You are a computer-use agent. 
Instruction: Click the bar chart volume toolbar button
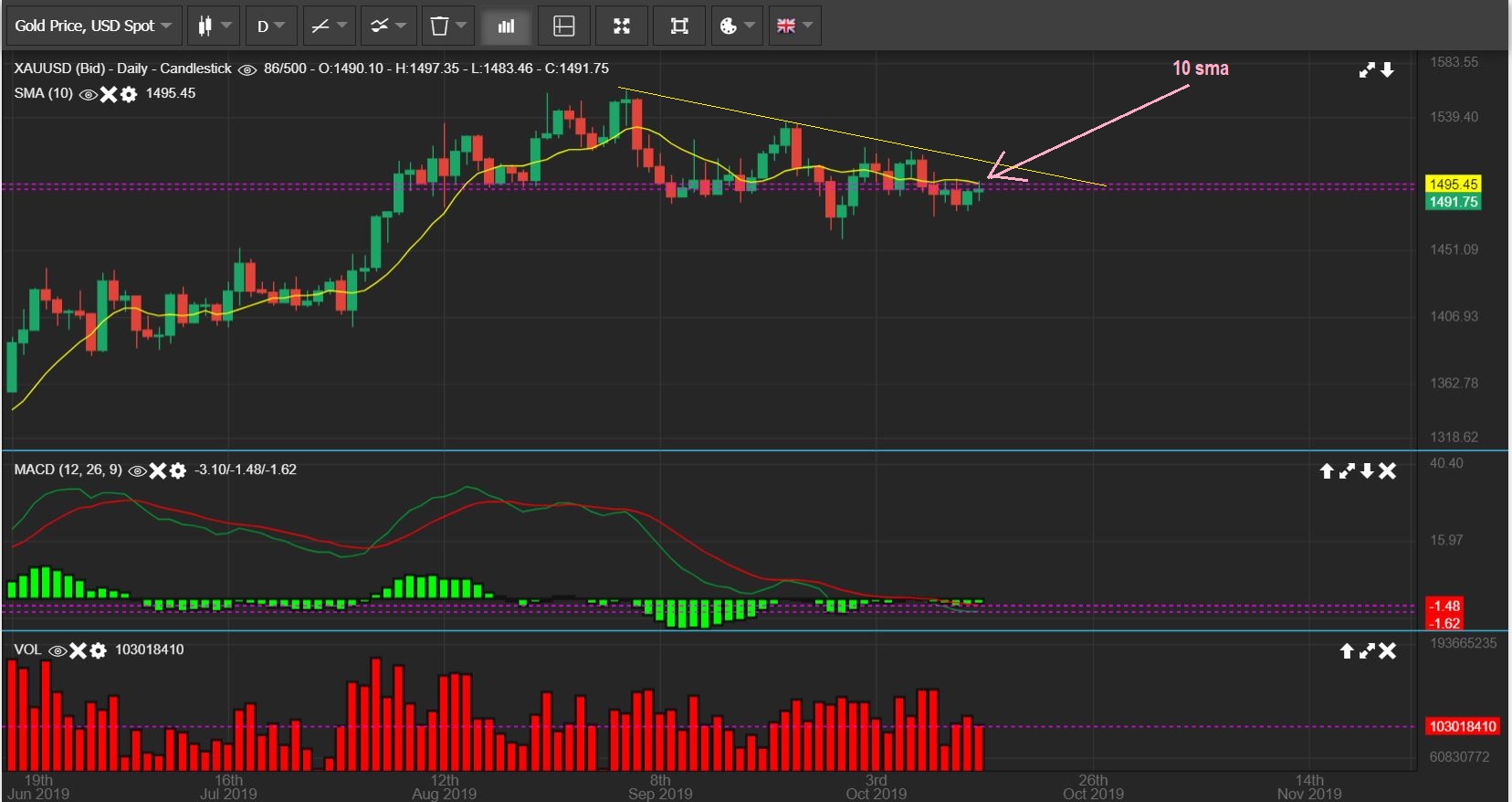pos(506,26)
